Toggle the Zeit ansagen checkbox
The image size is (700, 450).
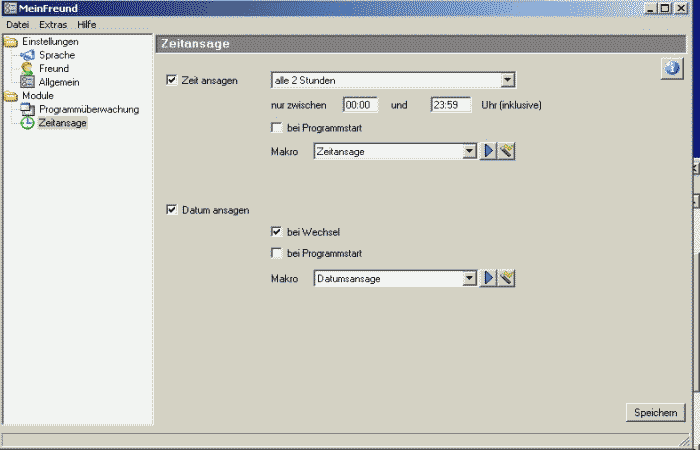click(x=172, y=79)
